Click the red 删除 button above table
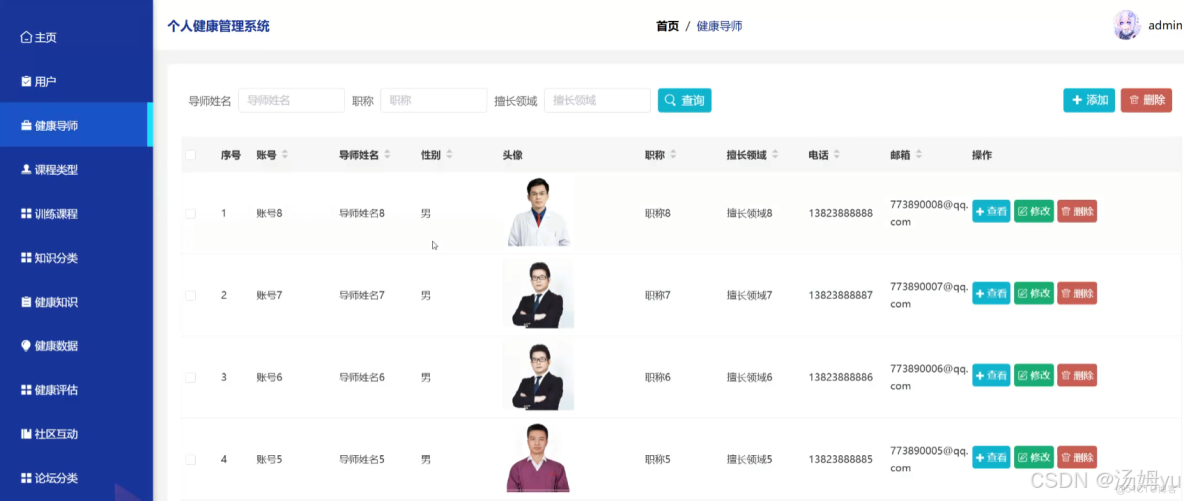1184x501 pixels. pos(1146,100)
